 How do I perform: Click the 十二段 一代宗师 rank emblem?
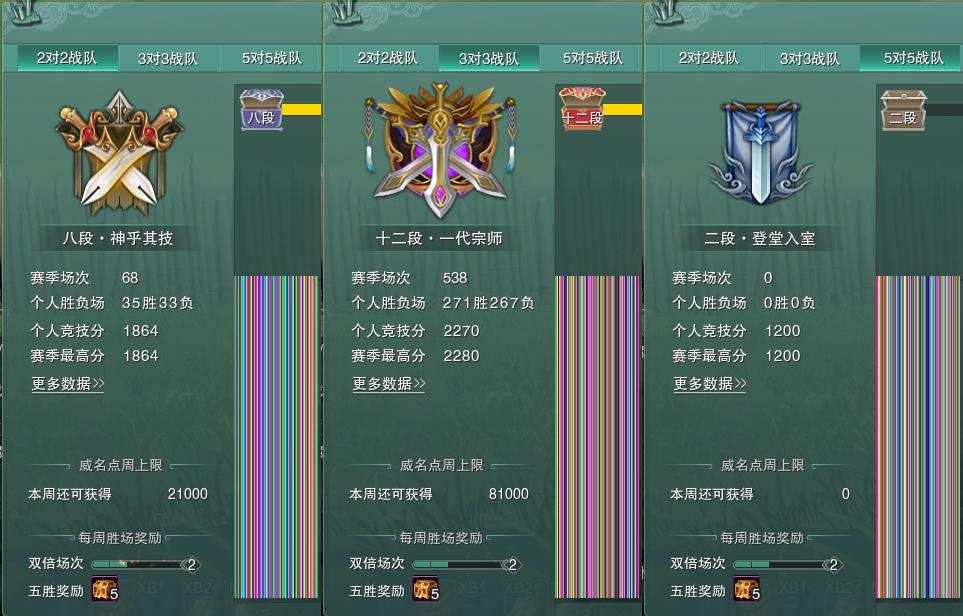[x=440, y=150]
